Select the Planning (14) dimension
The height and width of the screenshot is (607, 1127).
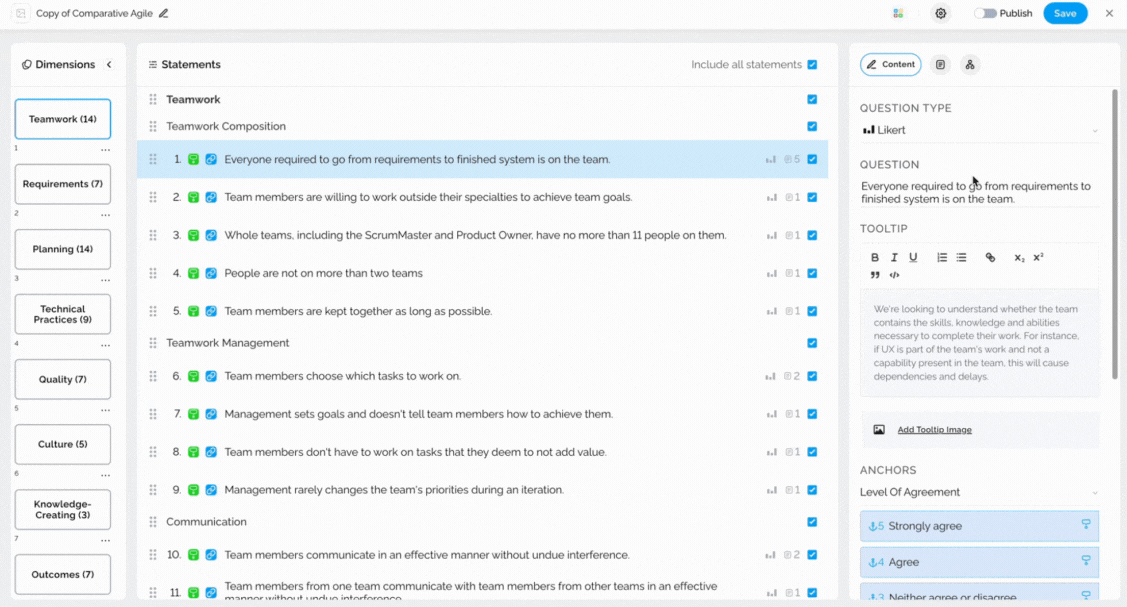(63, 249)
